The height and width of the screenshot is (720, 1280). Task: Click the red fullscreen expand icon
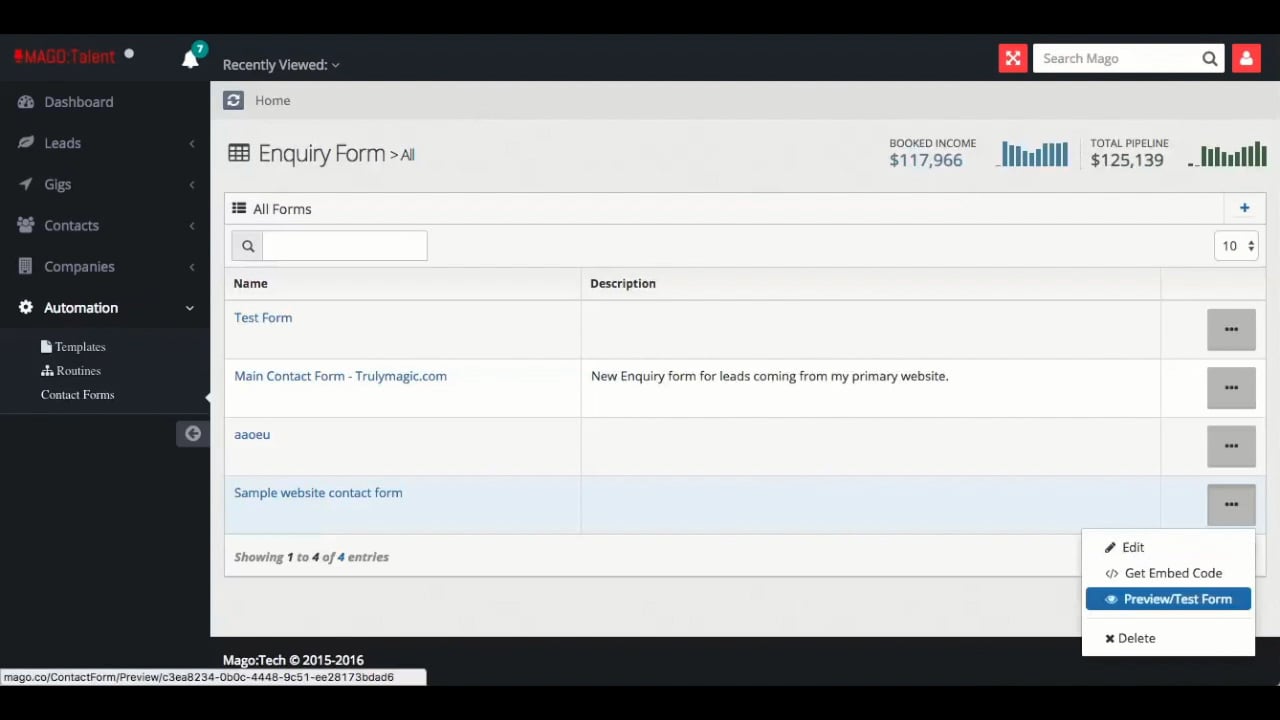[1013, 59]
